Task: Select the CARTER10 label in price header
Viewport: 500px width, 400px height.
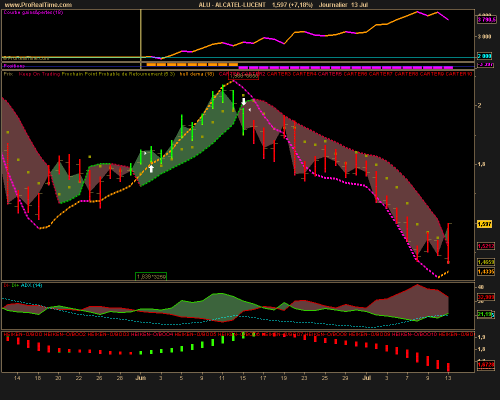Action: click(459, 74)
